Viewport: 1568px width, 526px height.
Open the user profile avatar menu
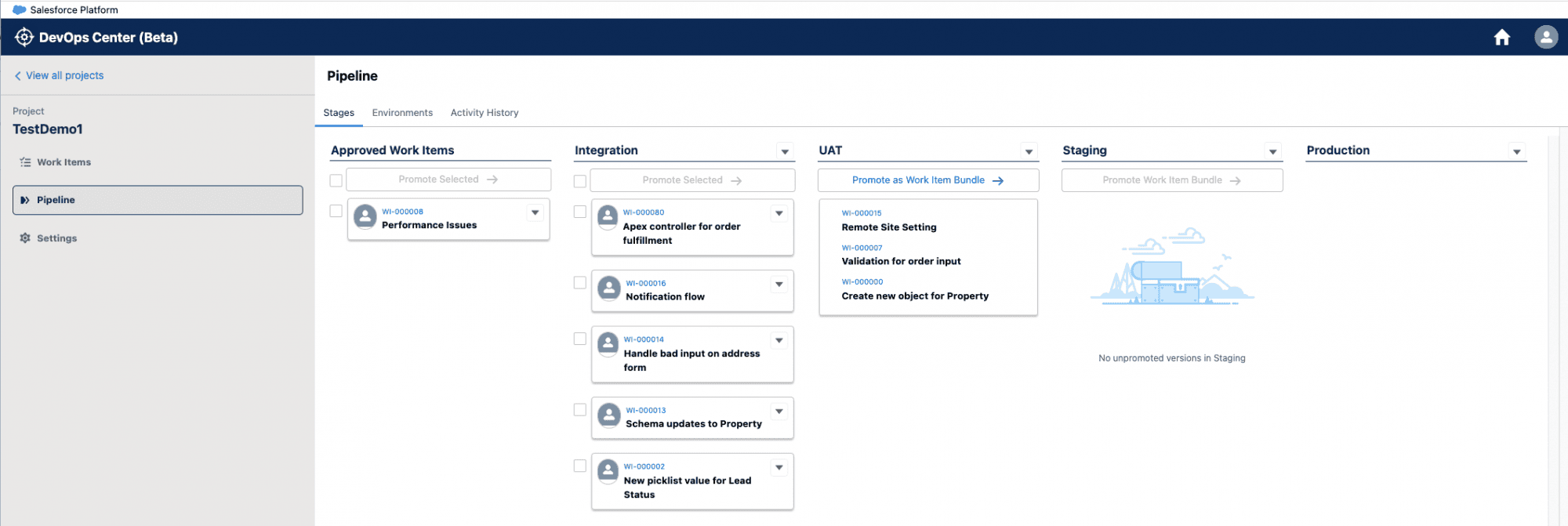[1545, 37]
